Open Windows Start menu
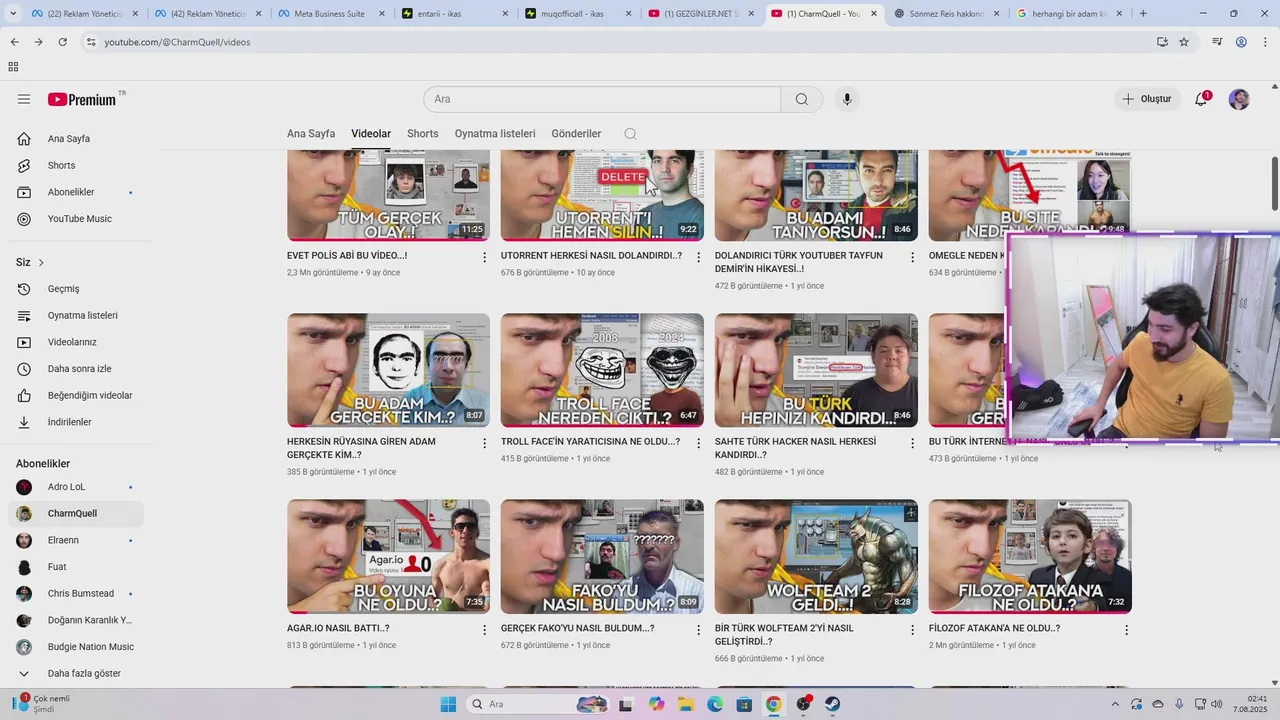 tap(448, 704)
